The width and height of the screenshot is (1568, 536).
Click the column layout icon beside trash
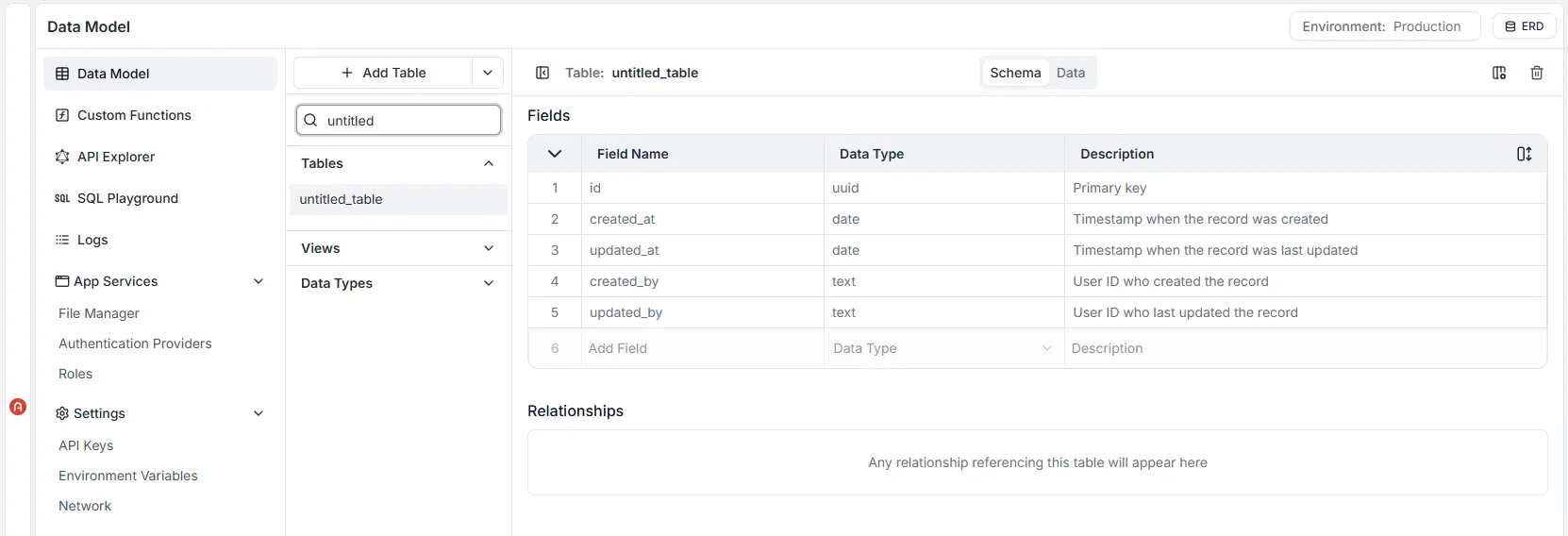[1499, 73]
